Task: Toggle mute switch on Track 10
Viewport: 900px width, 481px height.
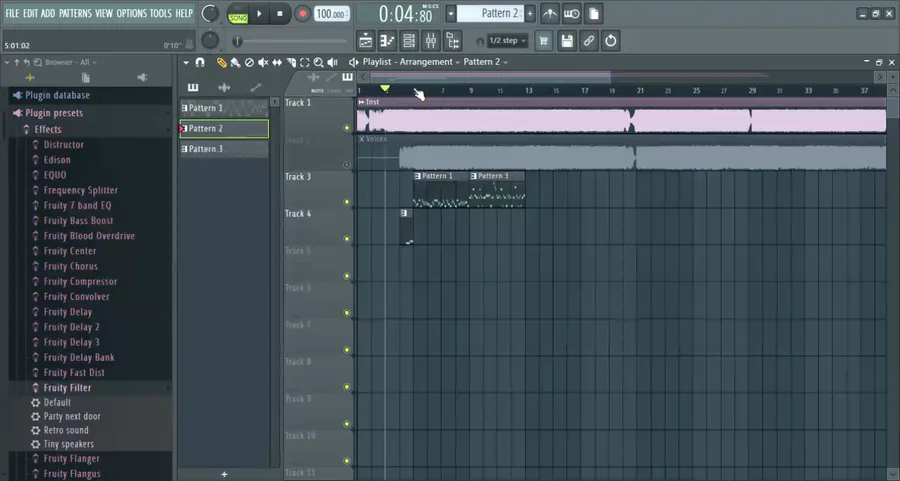Action: pos(347,461)
